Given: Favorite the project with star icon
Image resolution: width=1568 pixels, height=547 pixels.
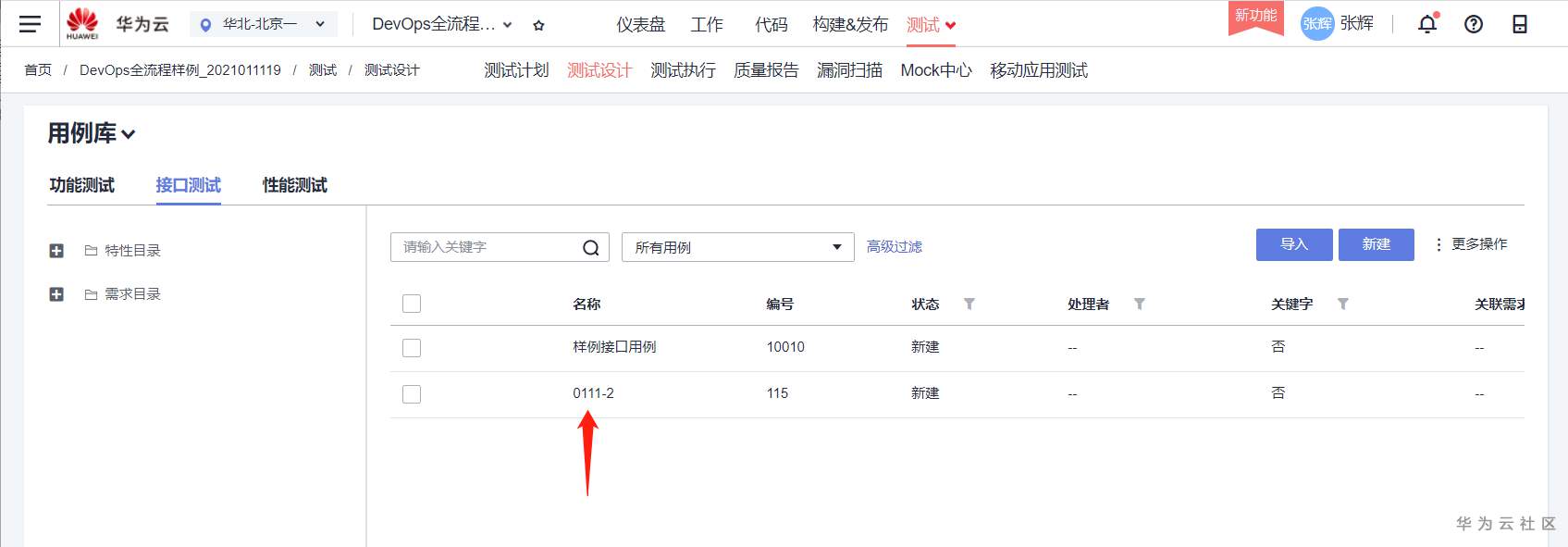Looking at the screenshot, I should 538,25.
